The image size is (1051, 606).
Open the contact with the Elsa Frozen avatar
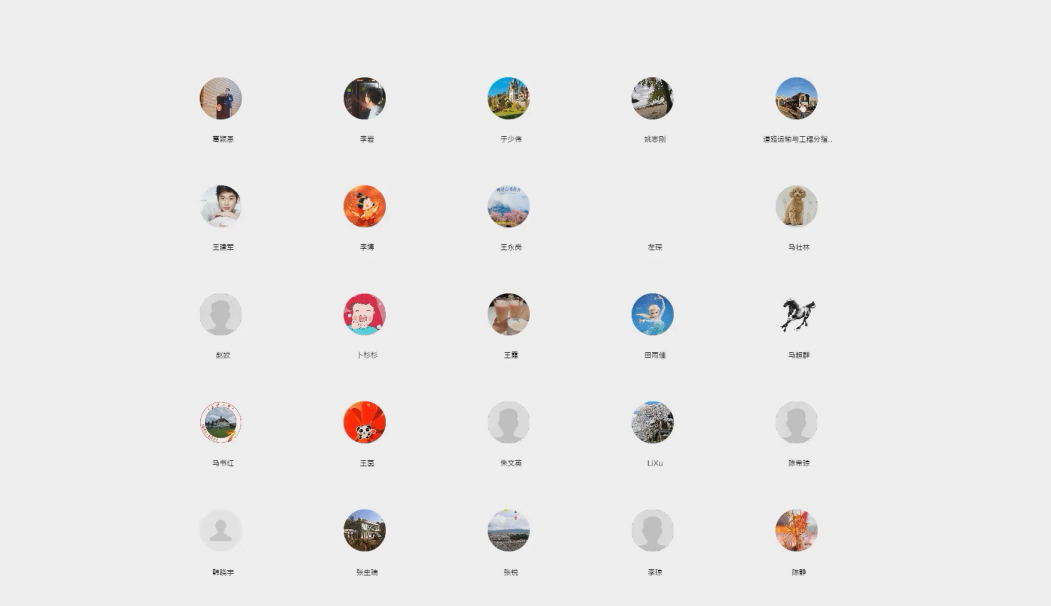[x=652, y=315]
